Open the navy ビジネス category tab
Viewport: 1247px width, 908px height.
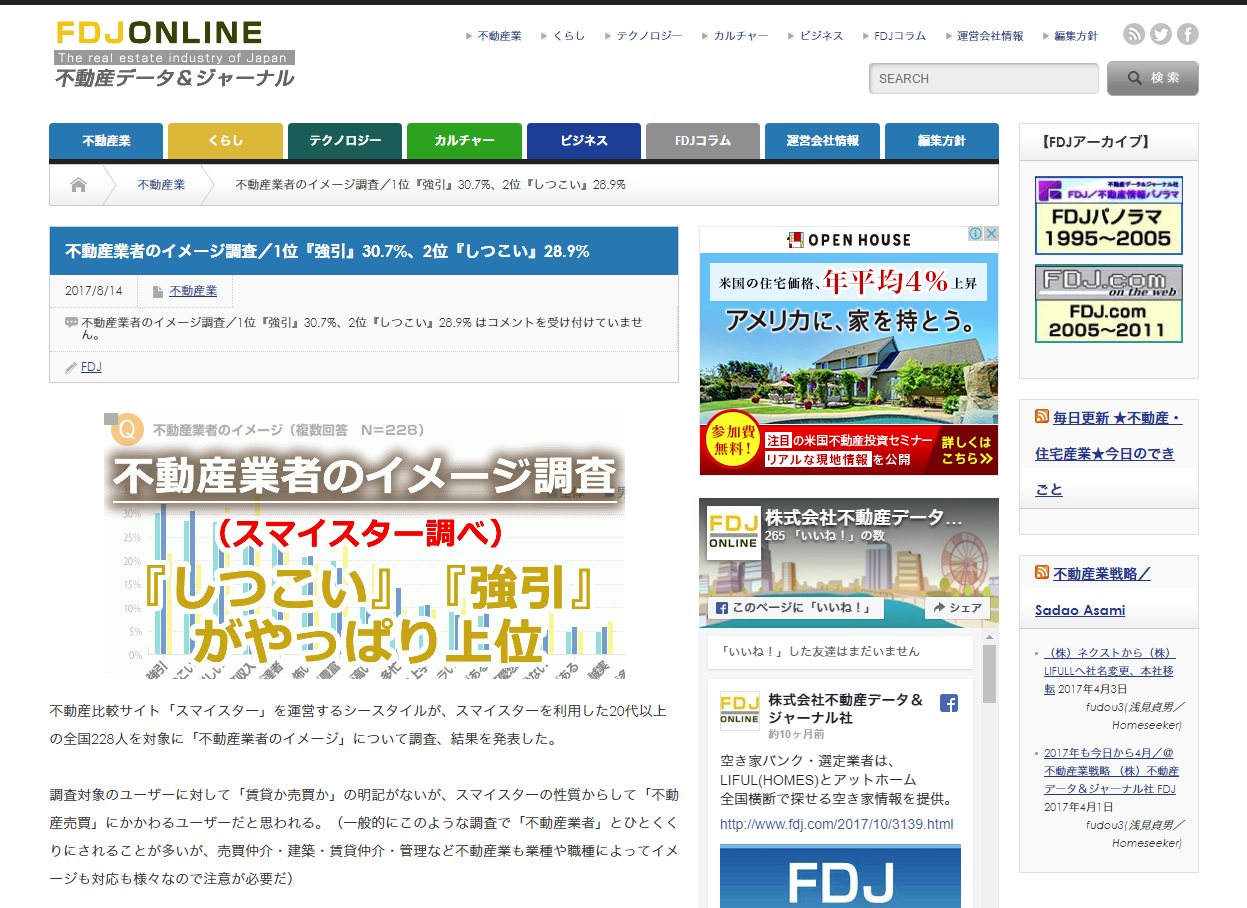coord(584,141)
